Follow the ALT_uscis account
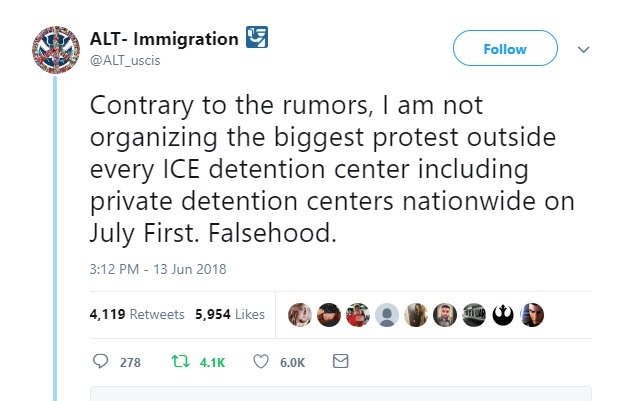Image resolution: width=624 pixels, height=401 pixels. [505, 49]
